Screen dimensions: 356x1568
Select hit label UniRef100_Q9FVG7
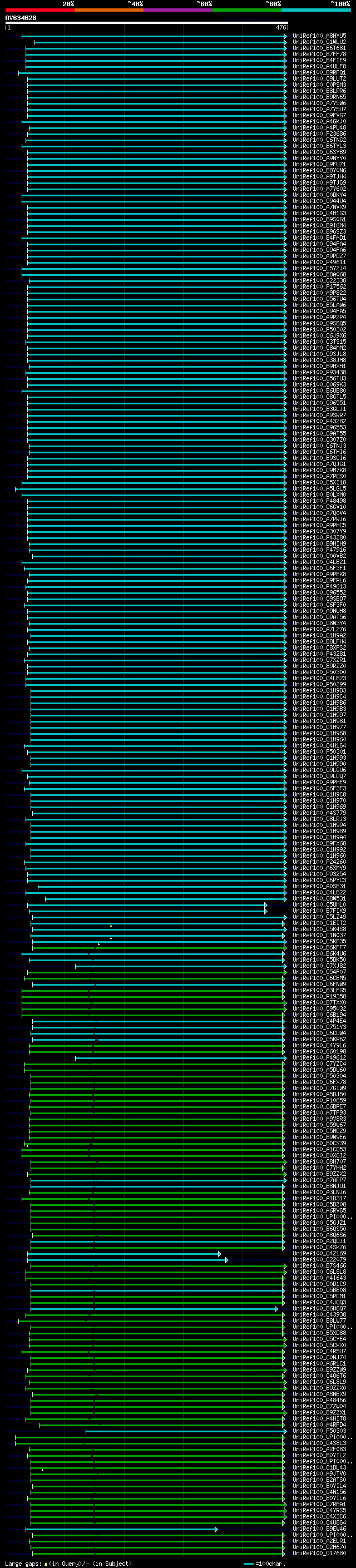[x=319, y=115]
